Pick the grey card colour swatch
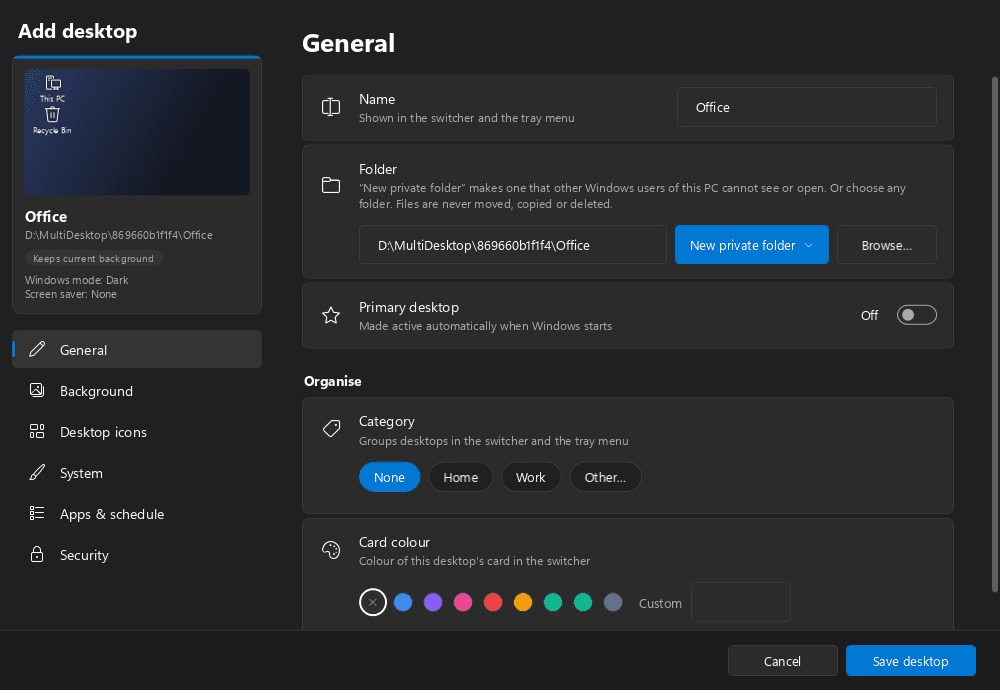1000x690 pixels. coord(613,602)
